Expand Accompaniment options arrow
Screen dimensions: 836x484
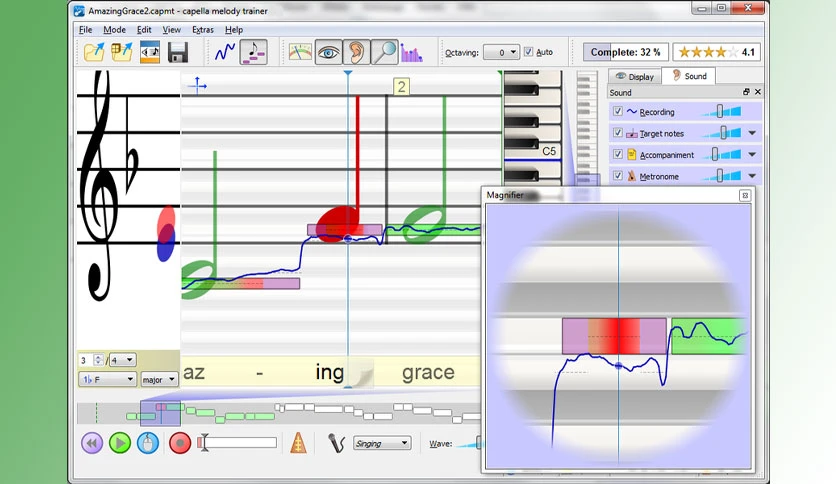752,154
